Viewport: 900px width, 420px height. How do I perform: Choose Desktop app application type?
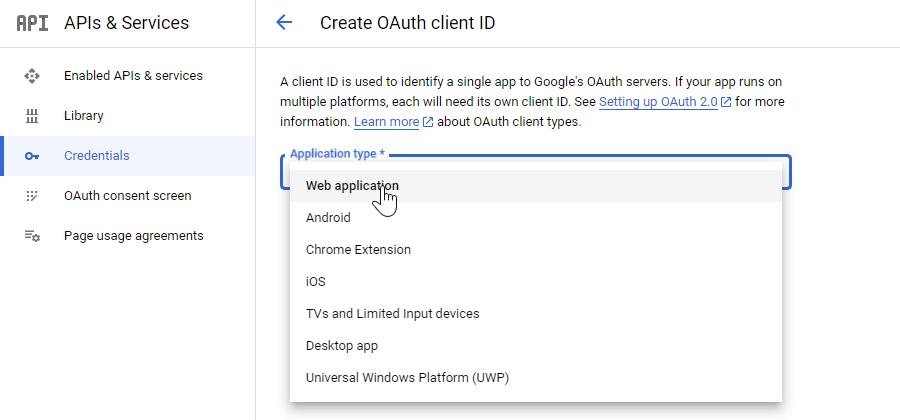pos(536,346)
